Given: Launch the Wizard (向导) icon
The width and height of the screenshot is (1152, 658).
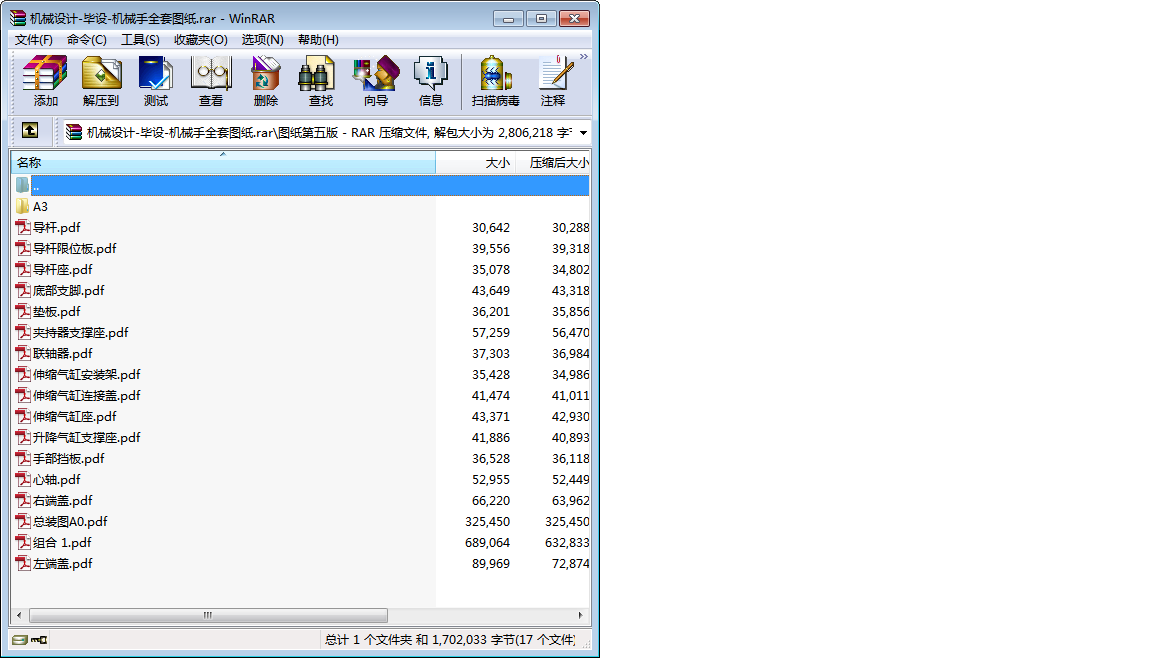Looking at the screenshot, I should pyautogui.click(x=375, y=81).
